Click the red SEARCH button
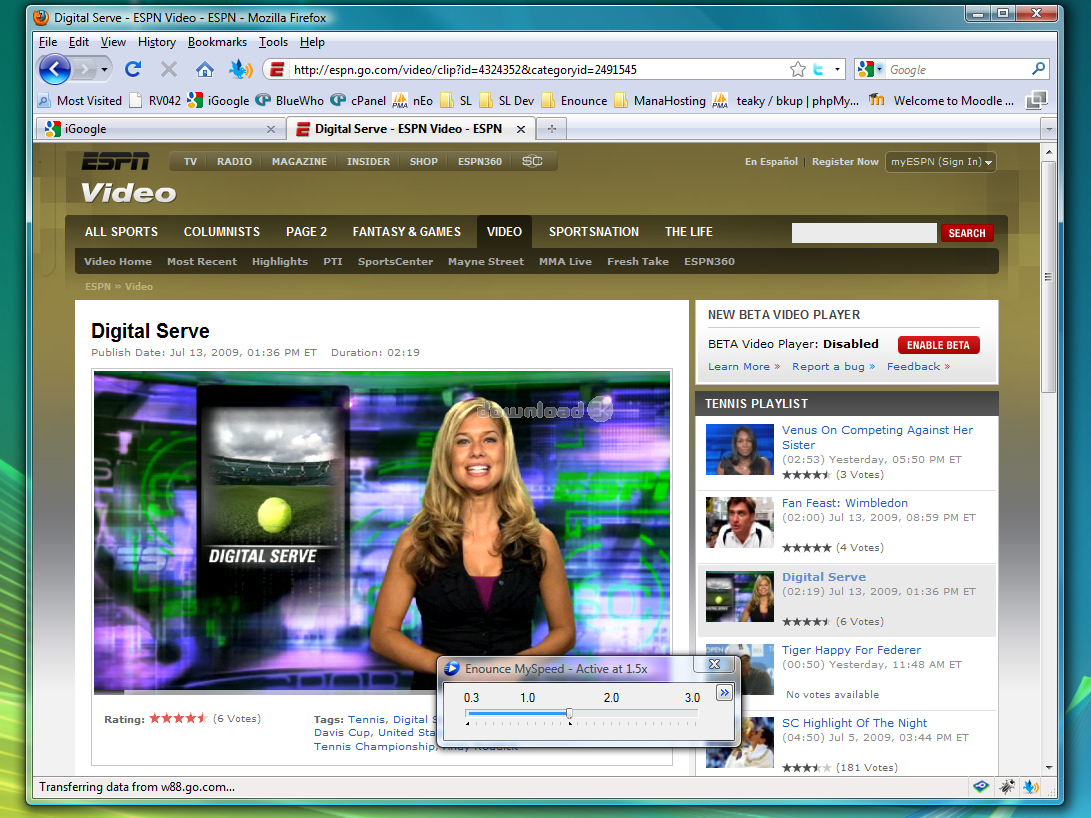Image resolution: width=1091 pixels, height=818 pixels. (966, 233)
